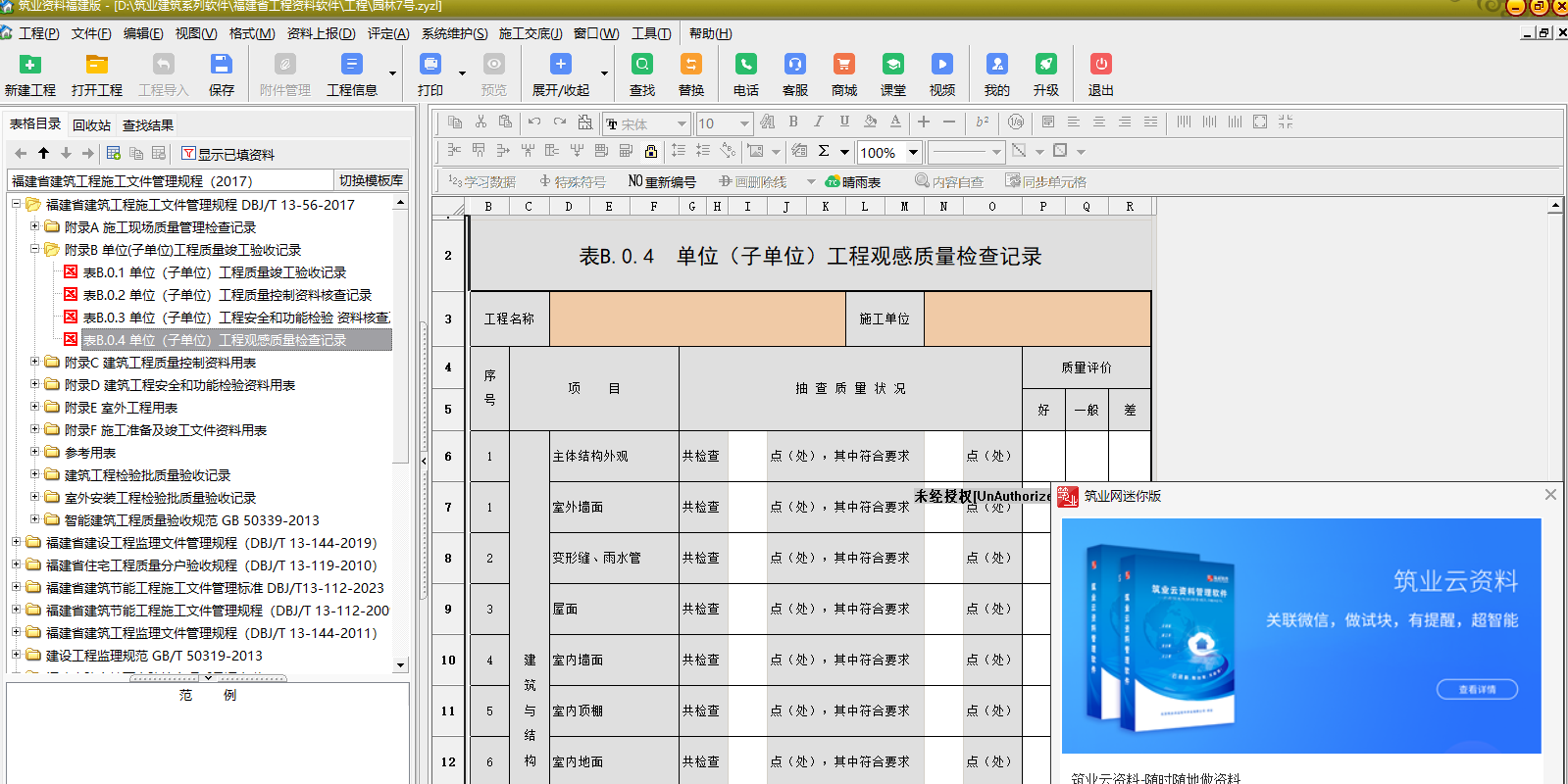Expand the 附录C tree folder
Image resolution: width=1568 pixels, height=784 pixels.
35,363
